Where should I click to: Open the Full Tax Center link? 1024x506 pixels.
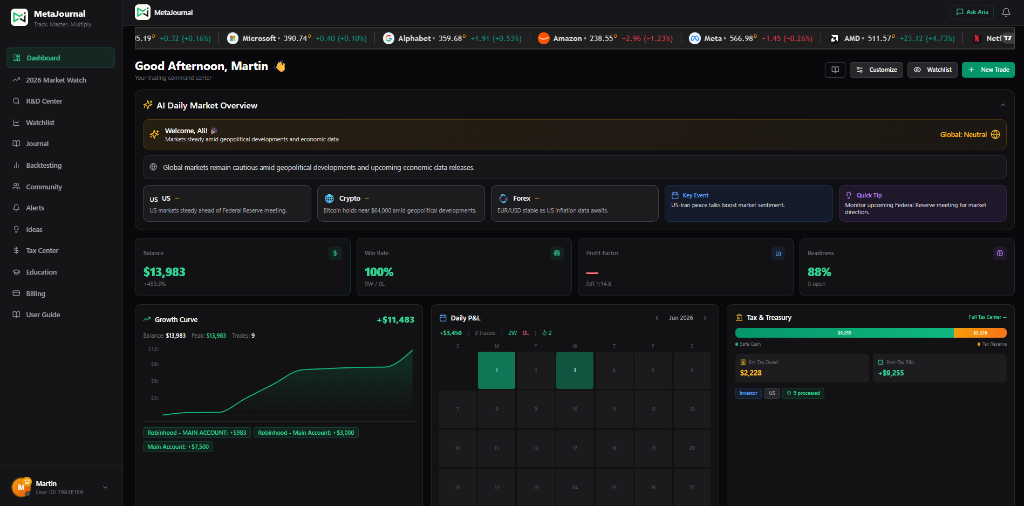pos(987,317)
